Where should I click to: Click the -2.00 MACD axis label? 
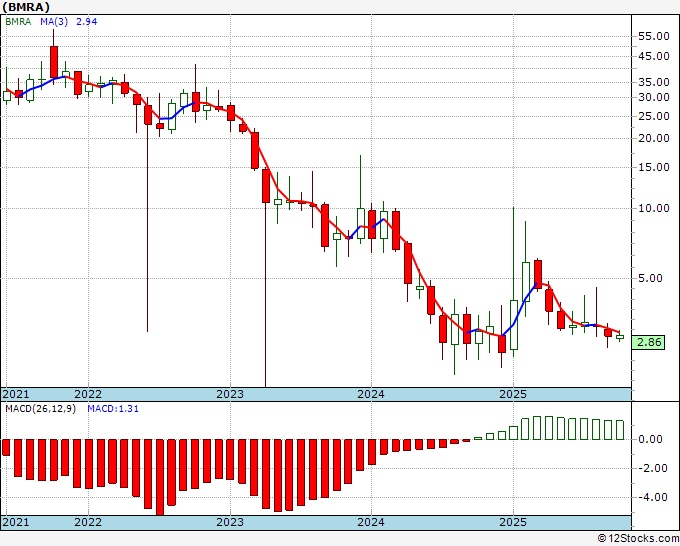(651, 468)
